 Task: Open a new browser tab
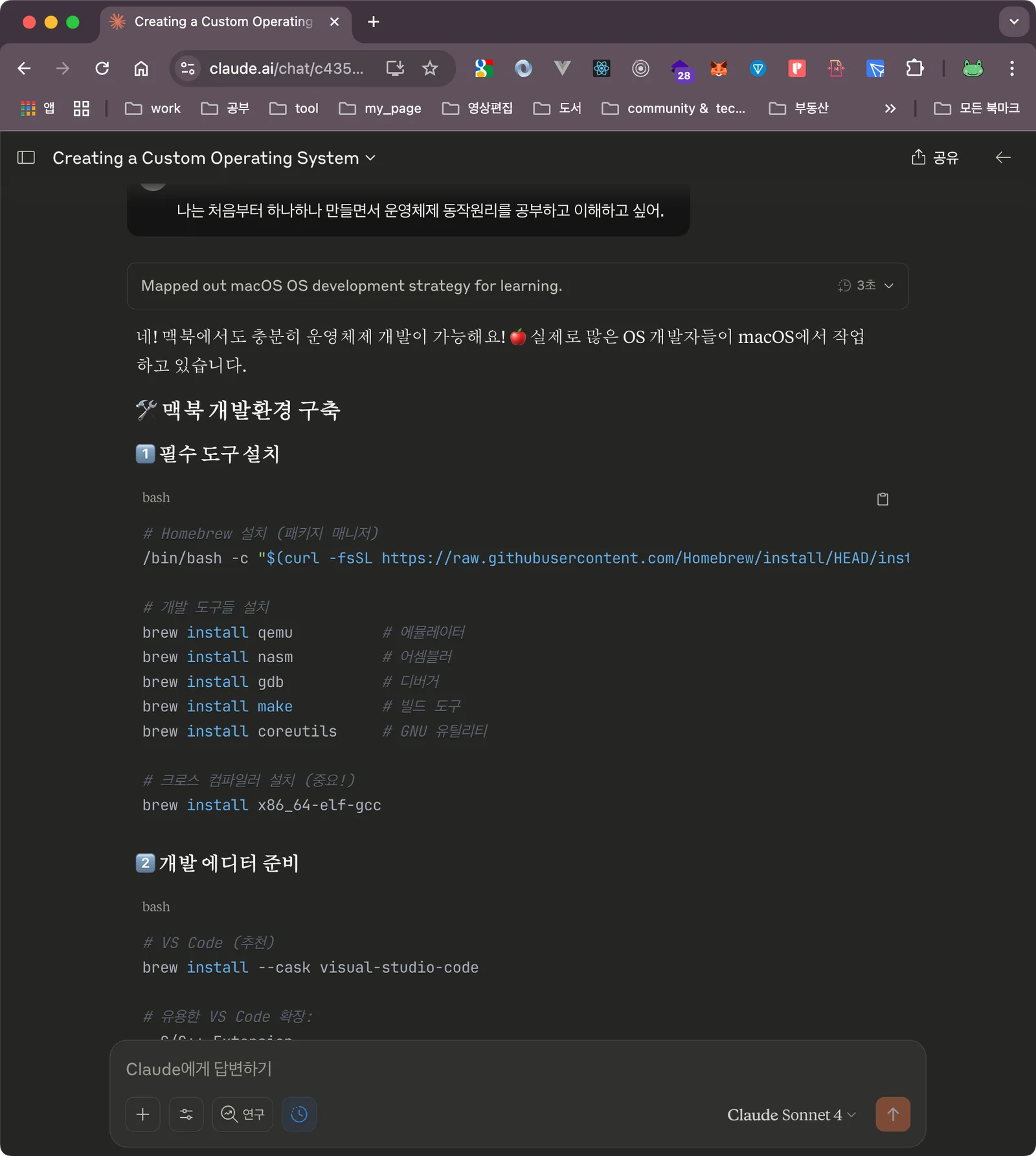[374, 22]
